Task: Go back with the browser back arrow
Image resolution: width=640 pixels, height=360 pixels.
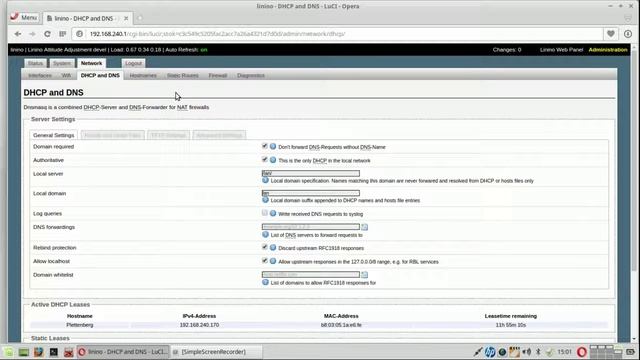Action: tap(18, 34)
